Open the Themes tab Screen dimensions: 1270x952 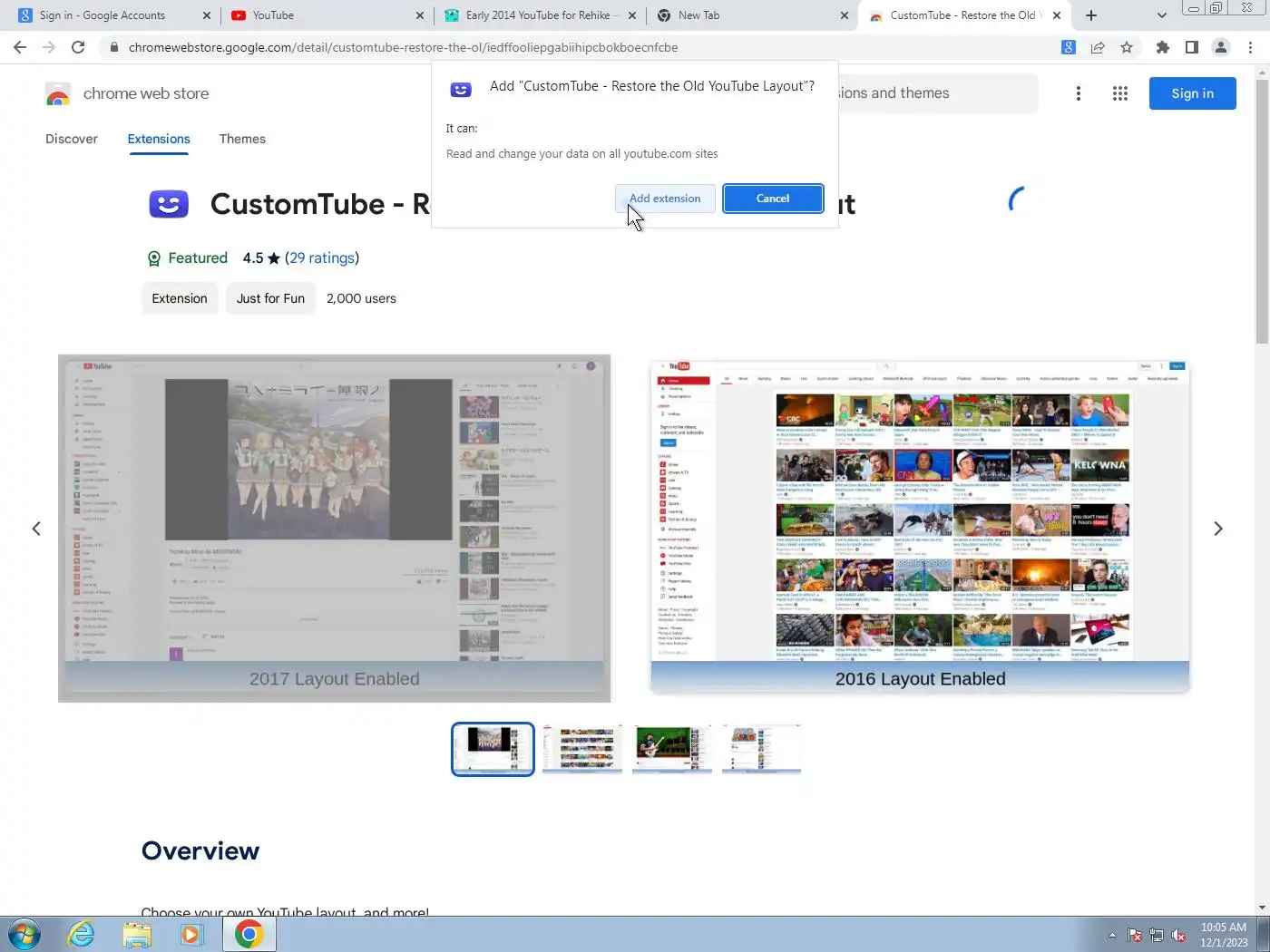(242, 139)
